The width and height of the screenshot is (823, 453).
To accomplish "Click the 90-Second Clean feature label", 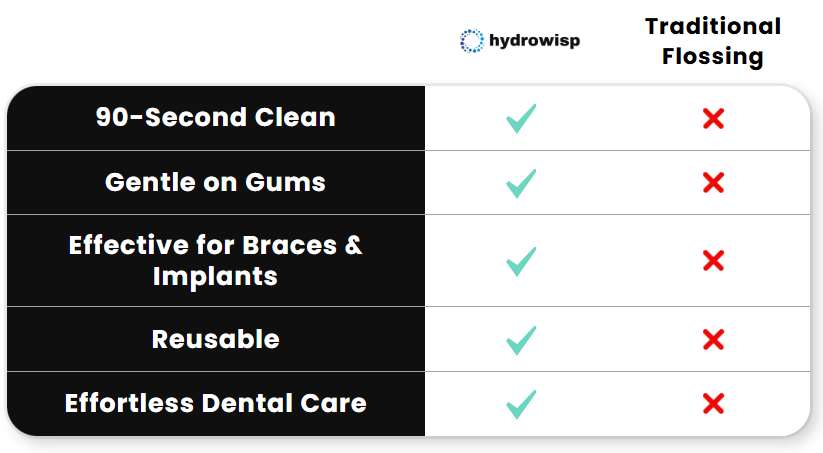I will [215, 117].
